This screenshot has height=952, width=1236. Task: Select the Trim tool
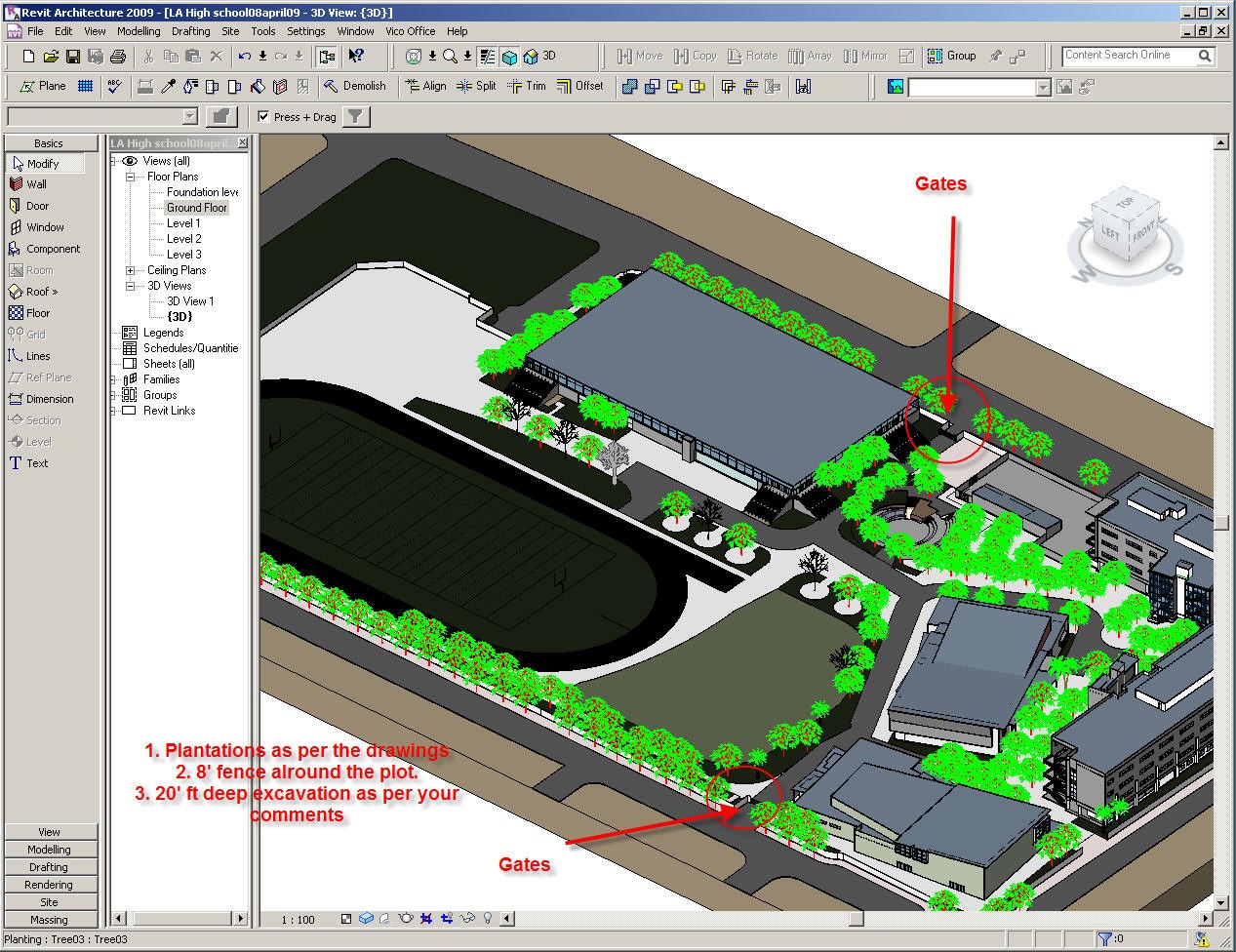[x=527, y=86]
